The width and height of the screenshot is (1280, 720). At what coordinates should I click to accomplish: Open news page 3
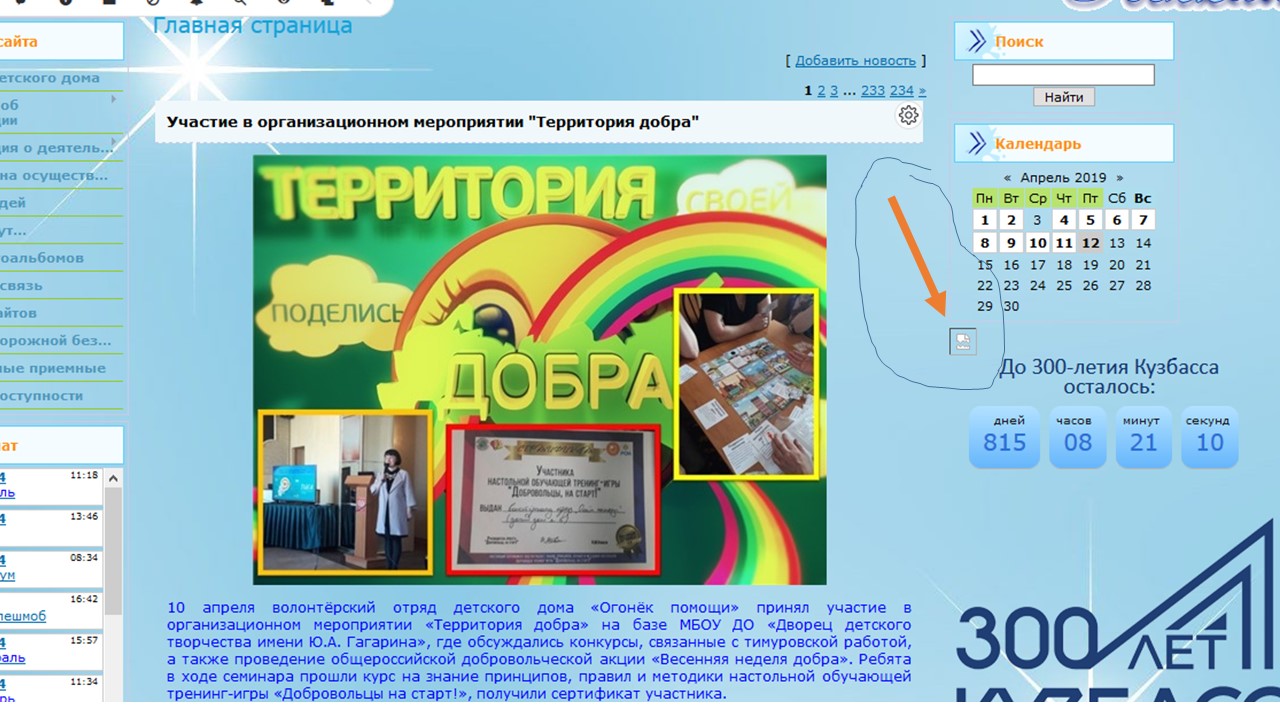point(834,91)
